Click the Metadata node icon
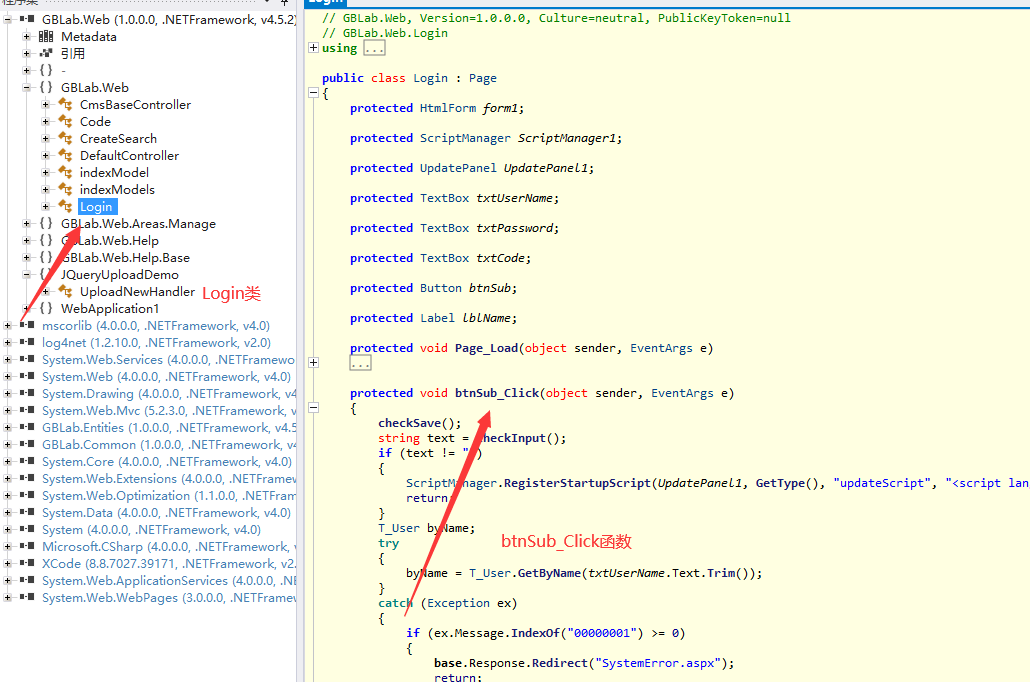 coord(46,37)
